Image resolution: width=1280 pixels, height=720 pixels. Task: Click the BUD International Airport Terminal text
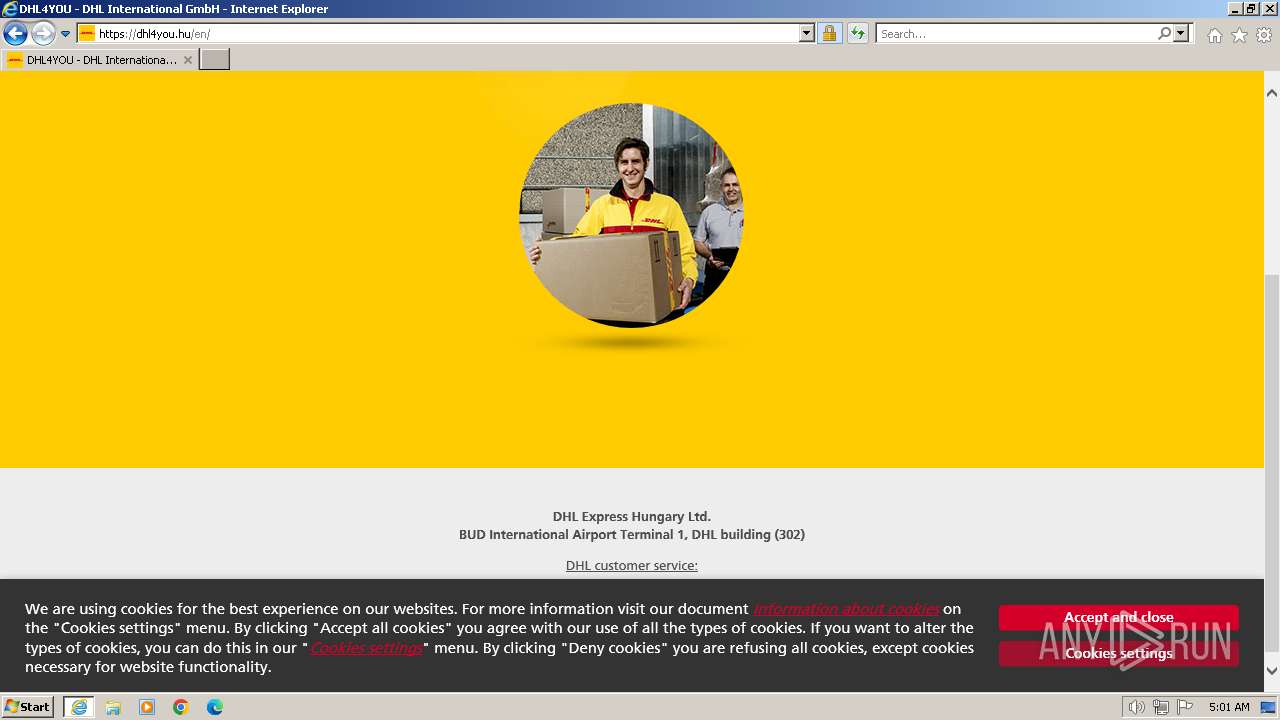[x=632, y=535]
